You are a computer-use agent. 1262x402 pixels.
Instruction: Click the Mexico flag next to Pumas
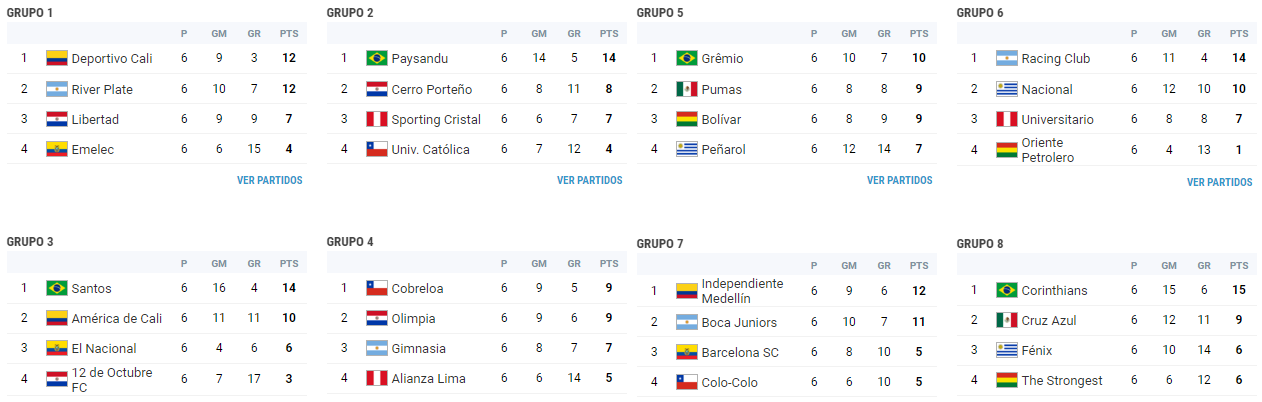tap(686, 89)
